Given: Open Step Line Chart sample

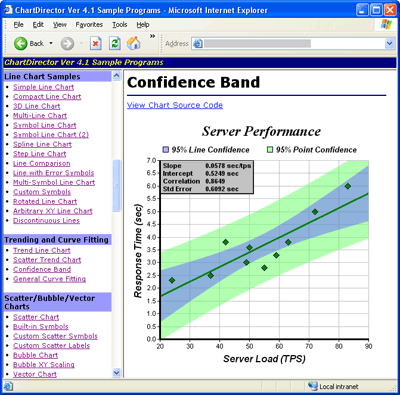Looking at the screenshot, I should pyautogui.click(x=40, y=154).
